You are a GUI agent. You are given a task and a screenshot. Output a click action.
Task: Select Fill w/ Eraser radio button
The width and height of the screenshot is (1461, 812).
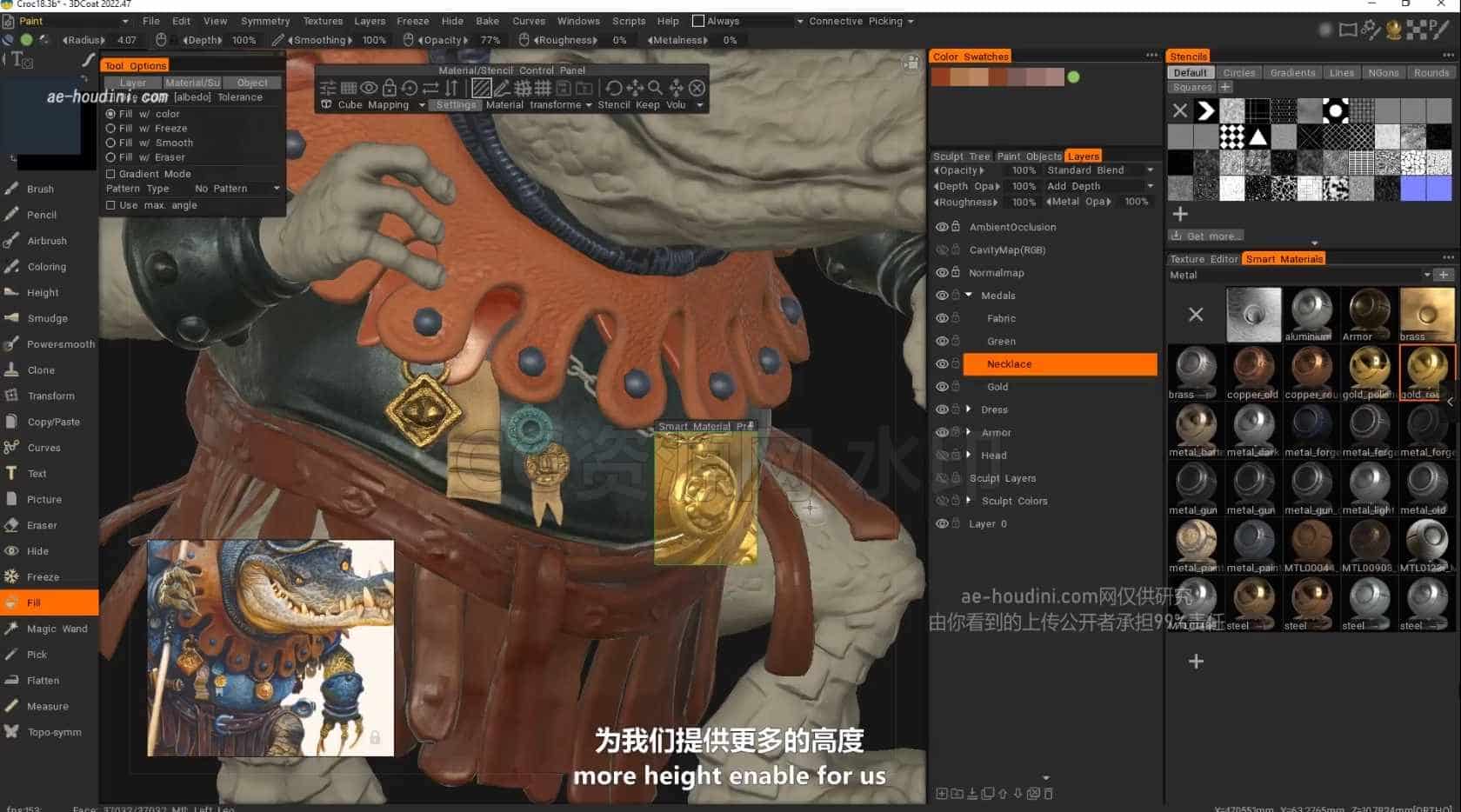[x=110, y=157]
